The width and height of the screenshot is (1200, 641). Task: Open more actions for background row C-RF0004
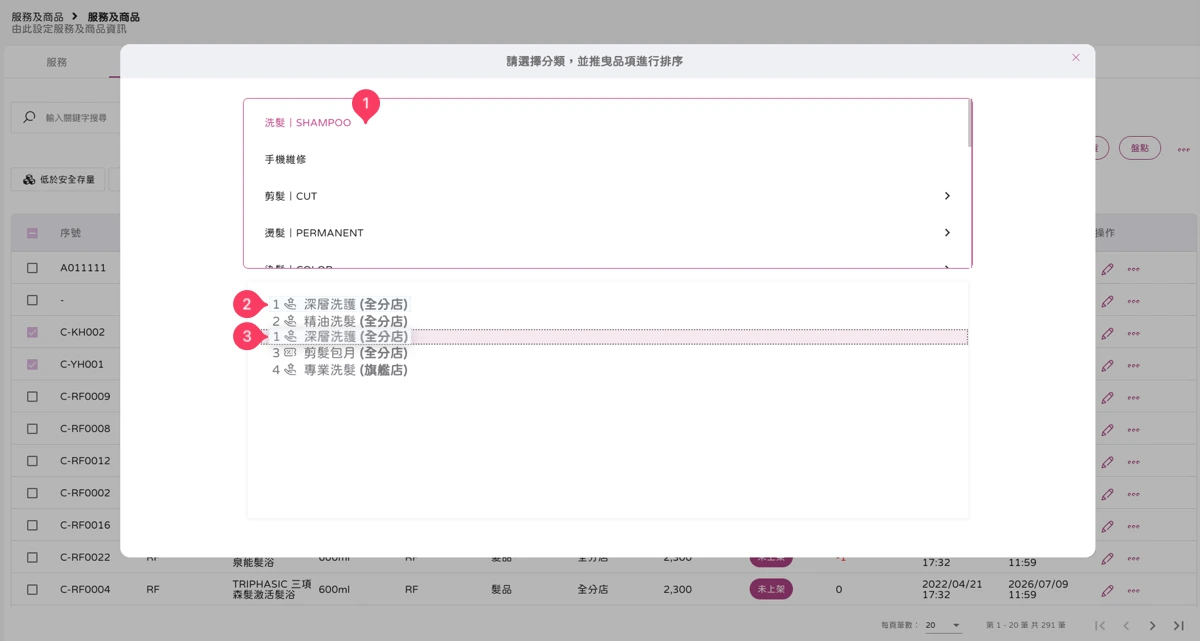coord(1133,590)
